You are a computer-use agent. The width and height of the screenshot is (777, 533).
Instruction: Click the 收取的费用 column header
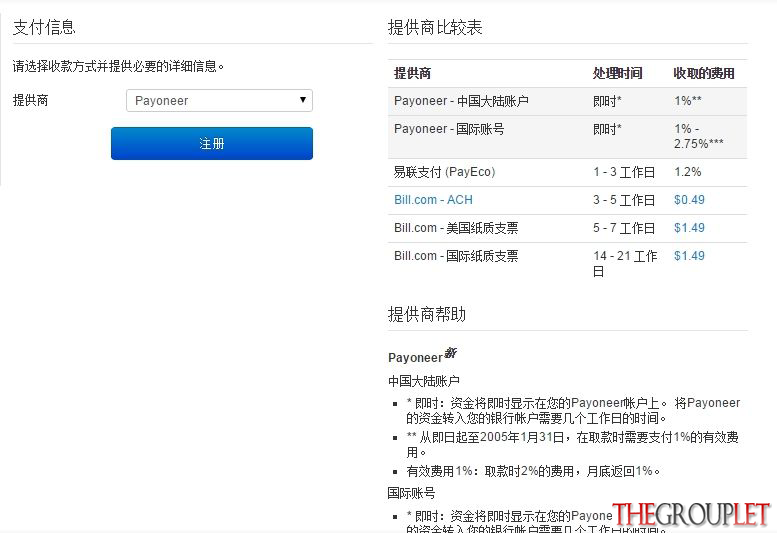(704, 74)
